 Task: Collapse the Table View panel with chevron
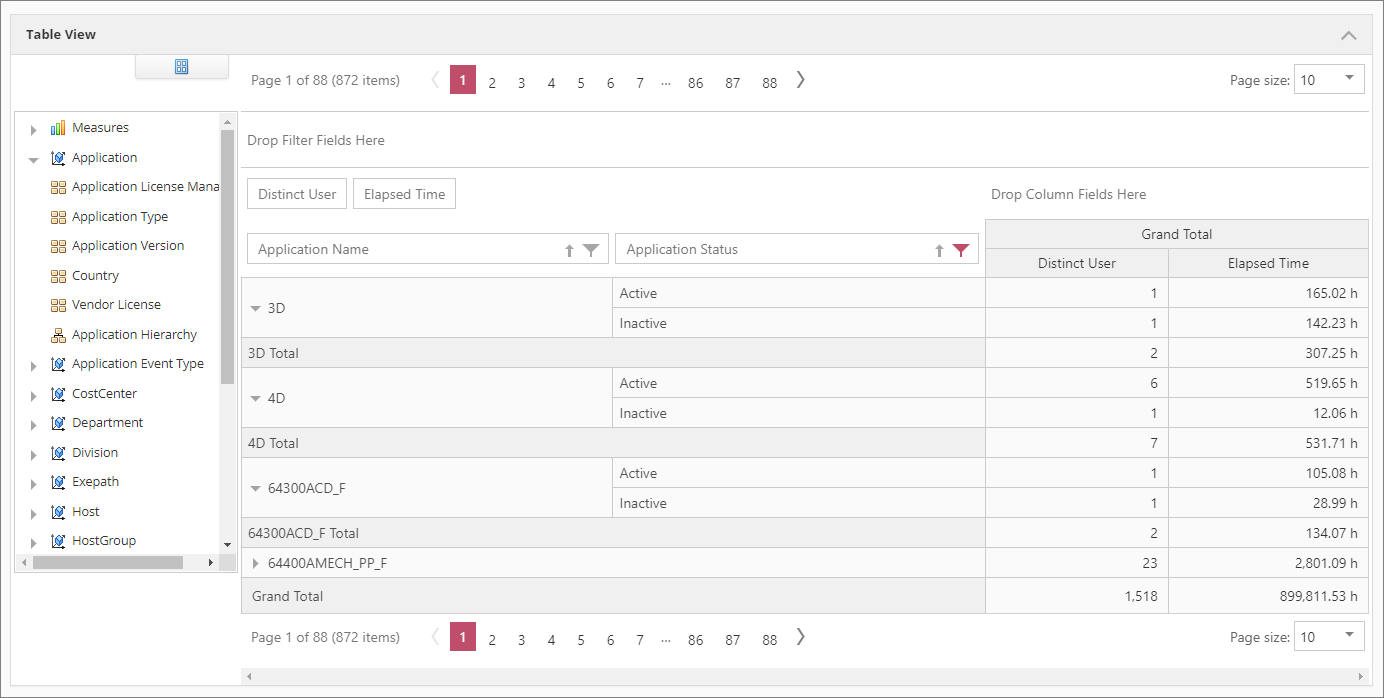tap(1348, 35)
